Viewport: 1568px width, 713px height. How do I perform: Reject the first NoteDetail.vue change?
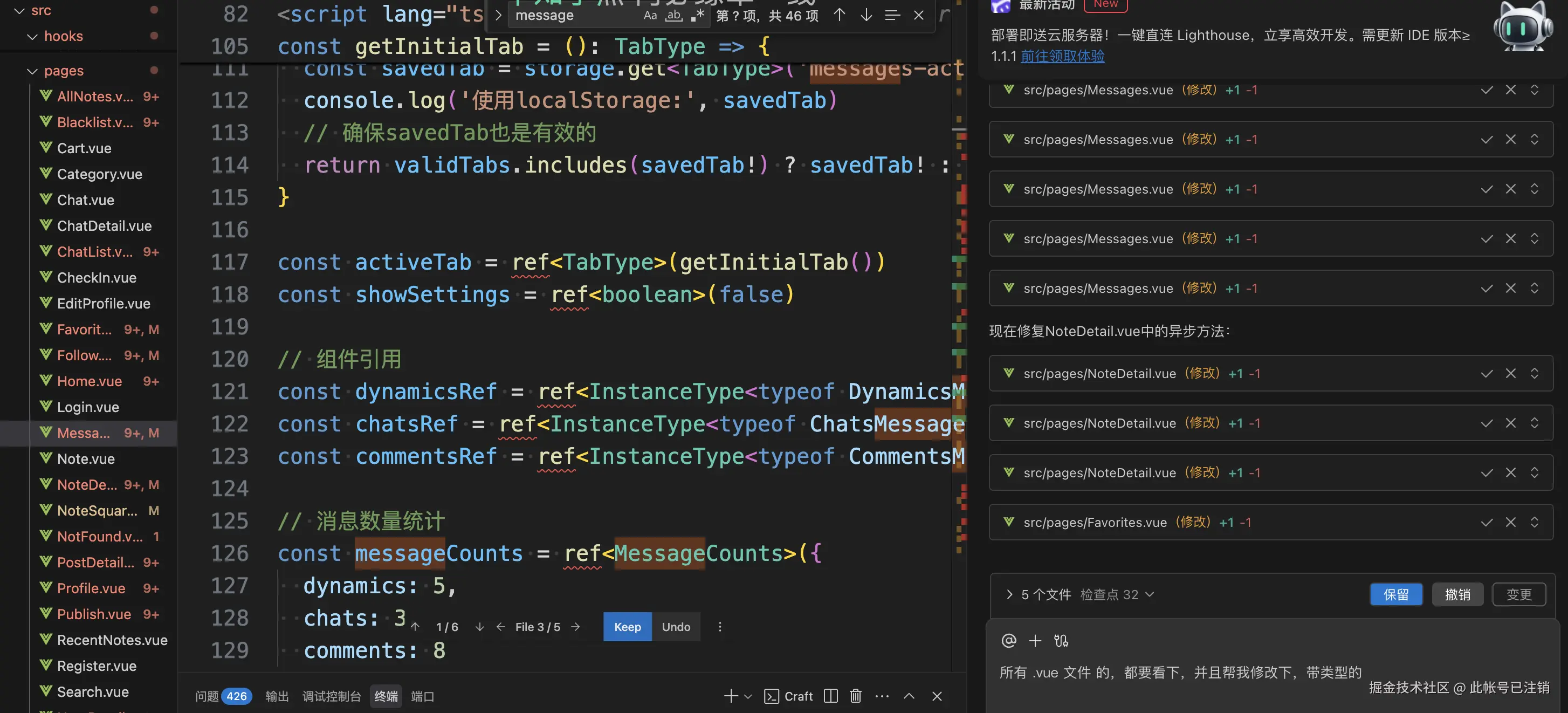tap(1510, 373)
